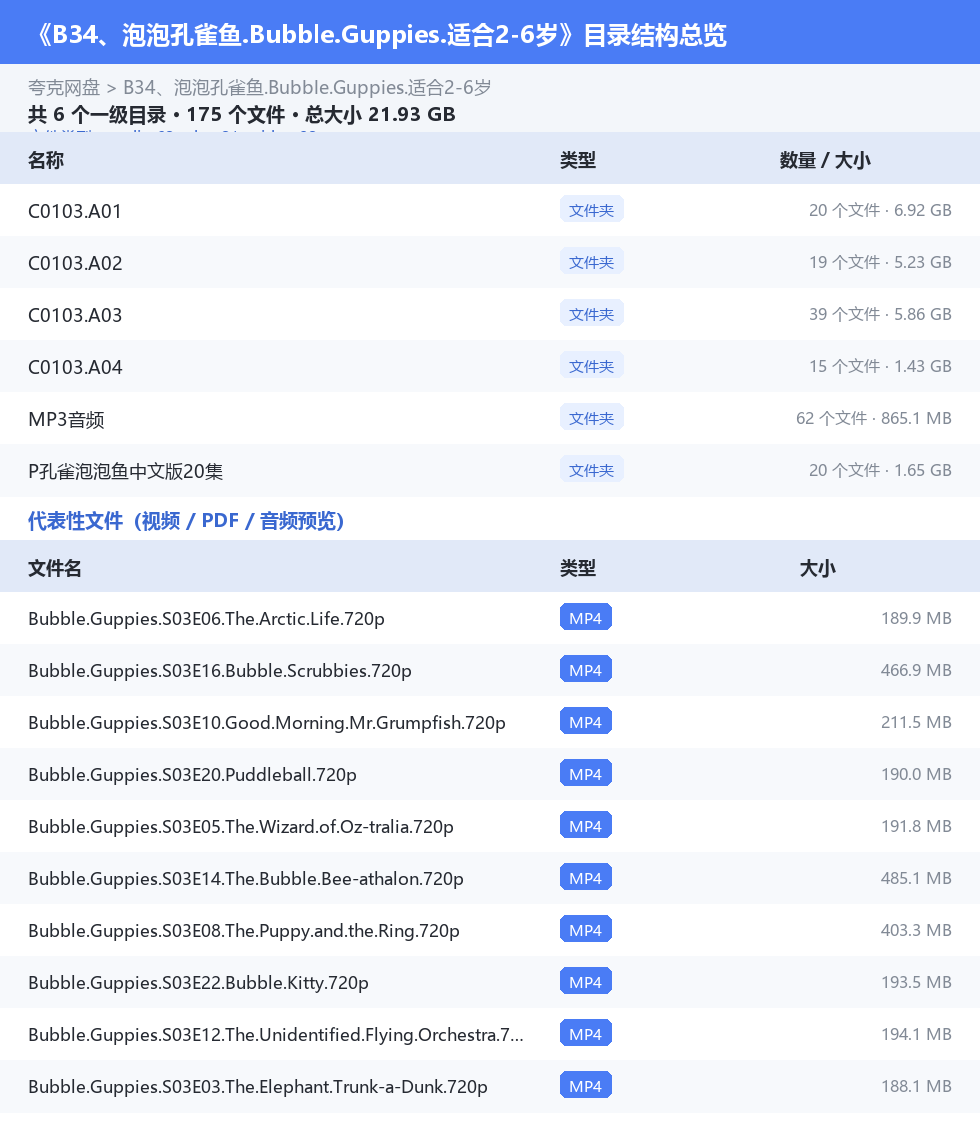Select the 194.1 MB size value

click(916, 1034)
